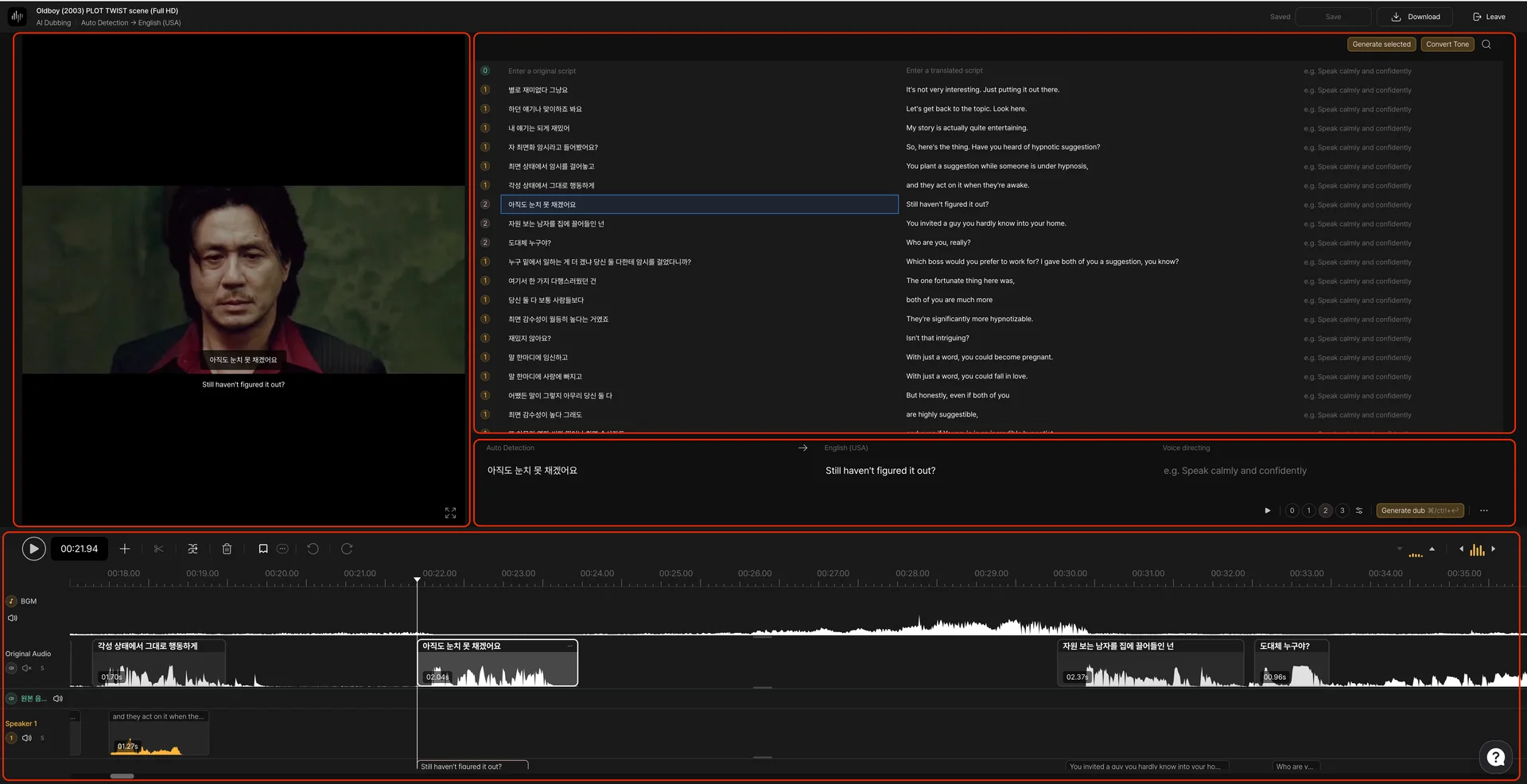The image size is (1527, 784).
Task: Open clip options via the ellipsis on 아직도 clip
Action: pyautogui.click(x=570, y=646)
